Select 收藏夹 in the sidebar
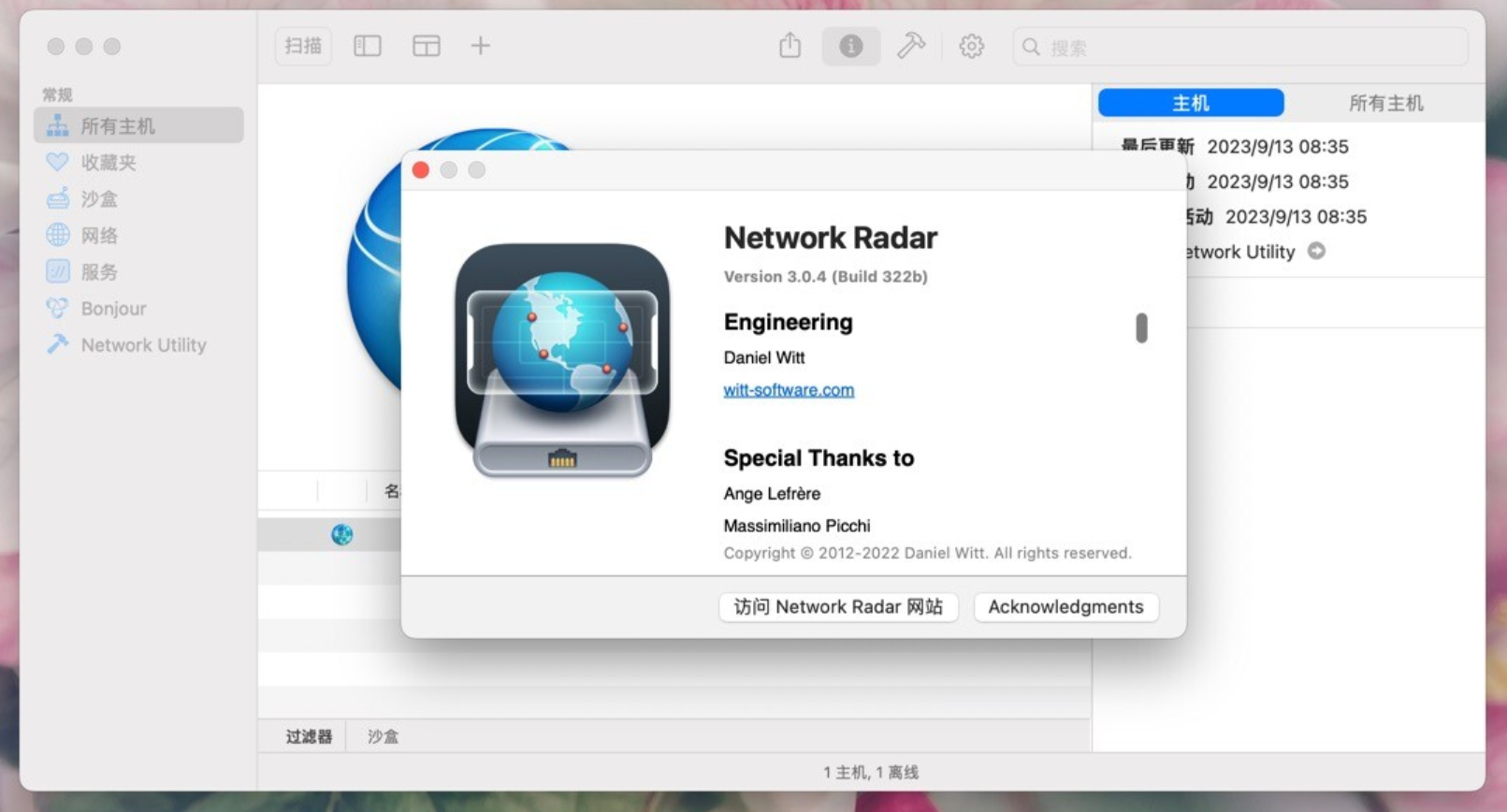Image resolution: width=1507 pixels, height=812 pixels. (x=138, y=162)
